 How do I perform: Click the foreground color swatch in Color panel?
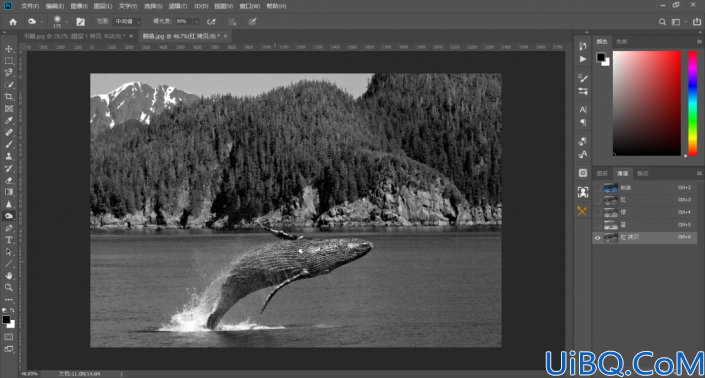point(601,57)
